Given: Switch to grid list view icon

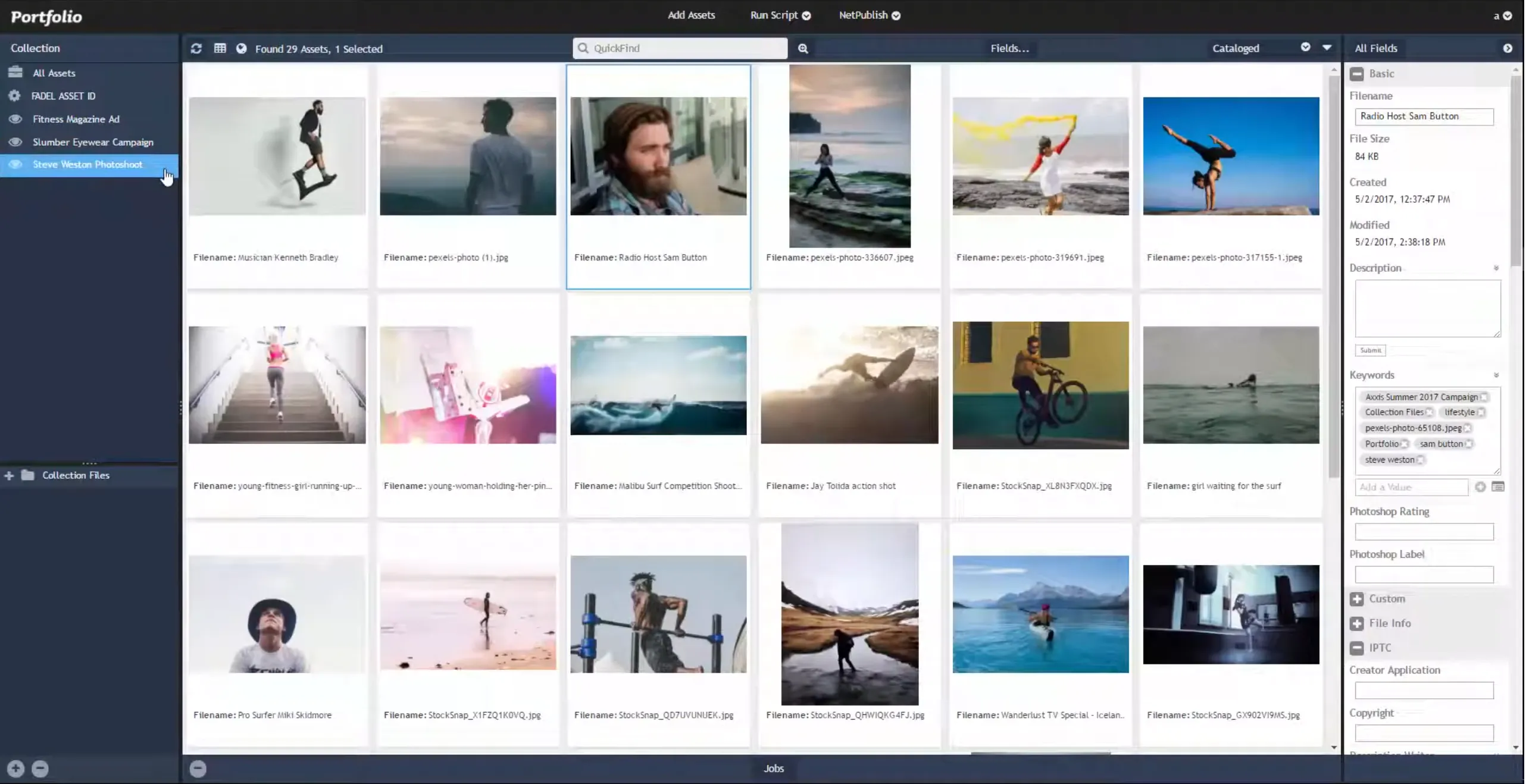Looking at the screenshot, I should 220,48.
